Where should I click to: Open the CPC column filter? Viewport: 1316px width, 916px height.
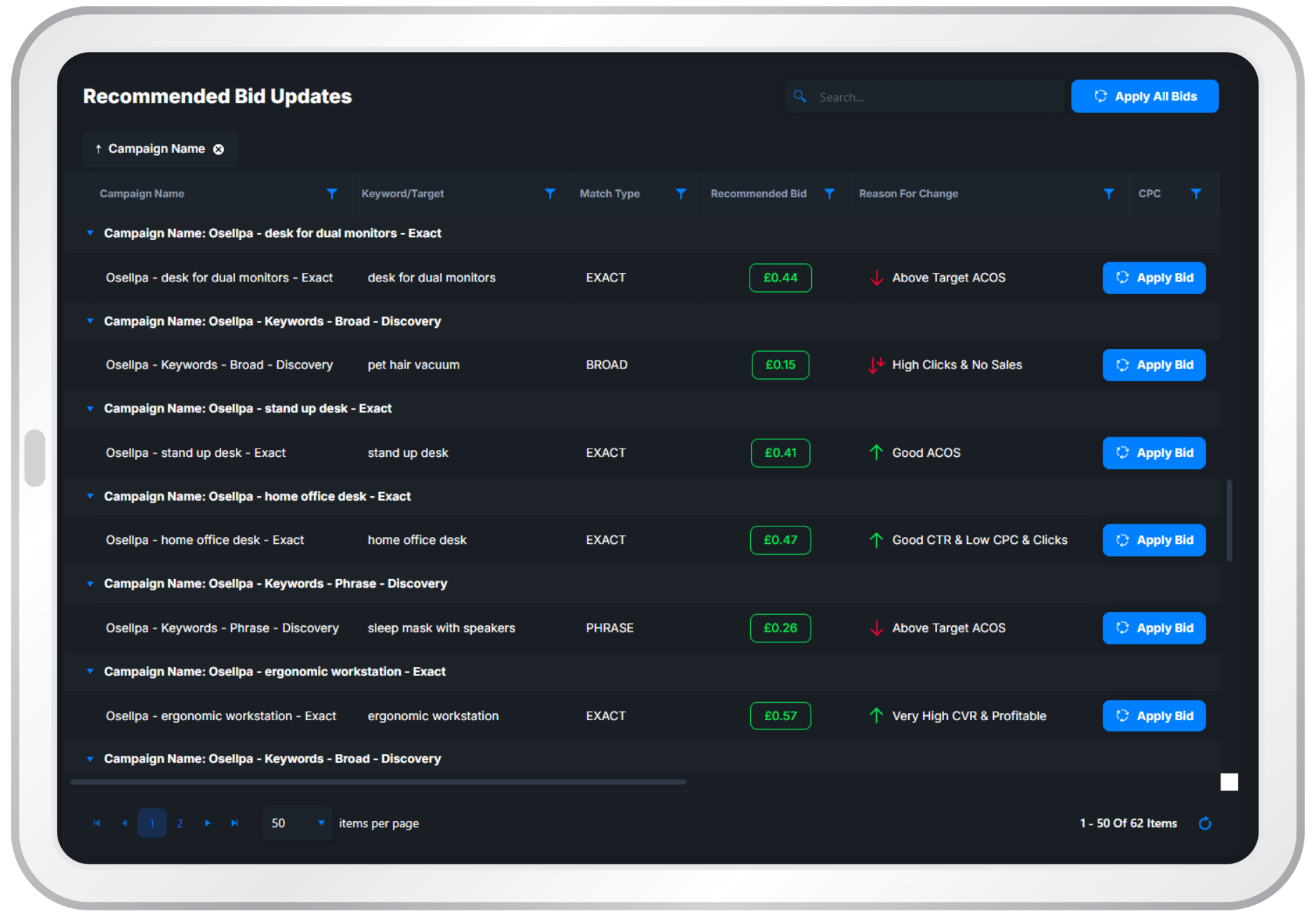(x=1196, y=194)
